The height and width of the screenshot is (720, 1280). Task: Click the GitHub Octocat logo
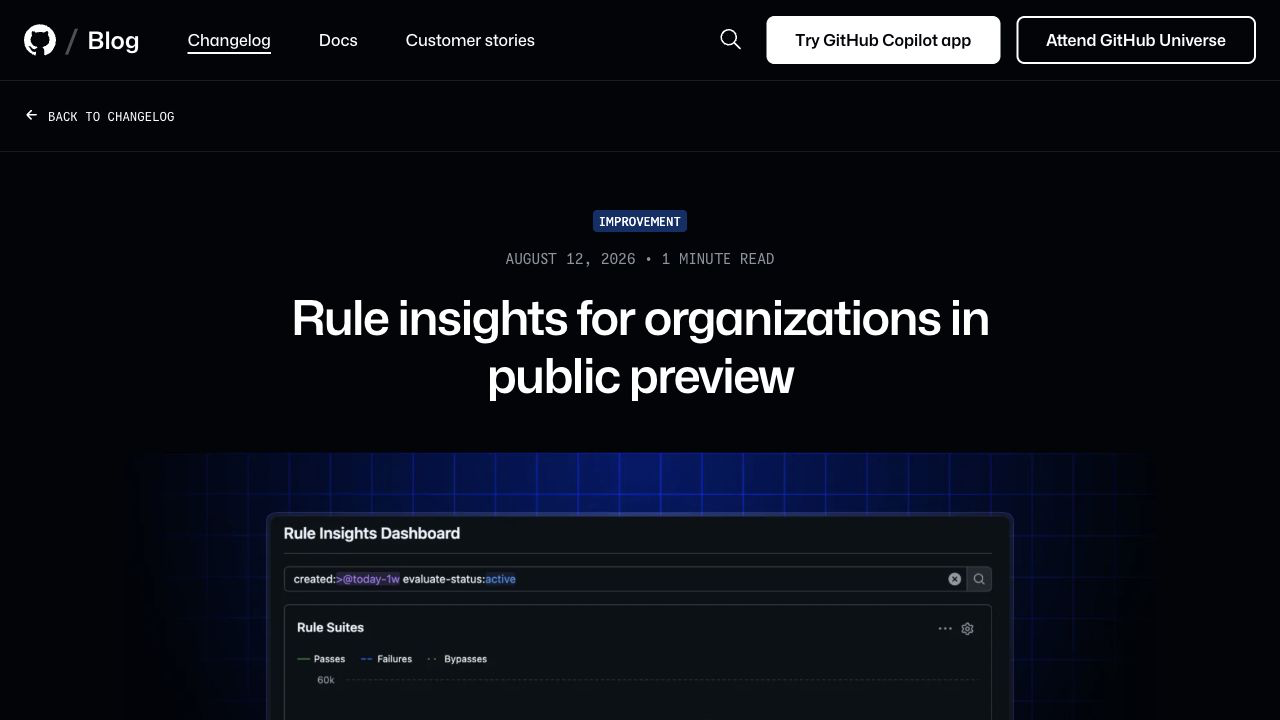(x=40, y=40)
